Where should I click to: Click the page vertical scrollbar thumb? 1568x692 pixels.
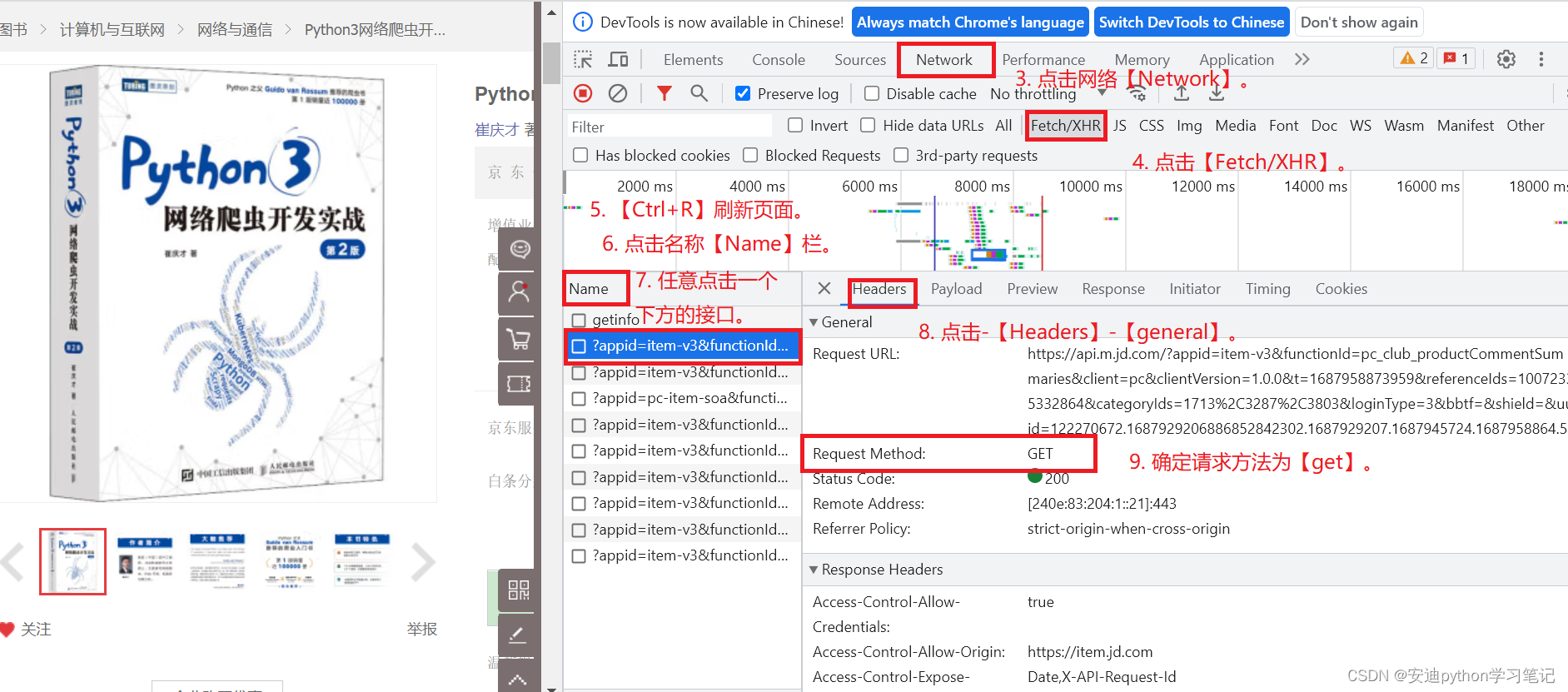pyautogui.click(x=551, y=62)
